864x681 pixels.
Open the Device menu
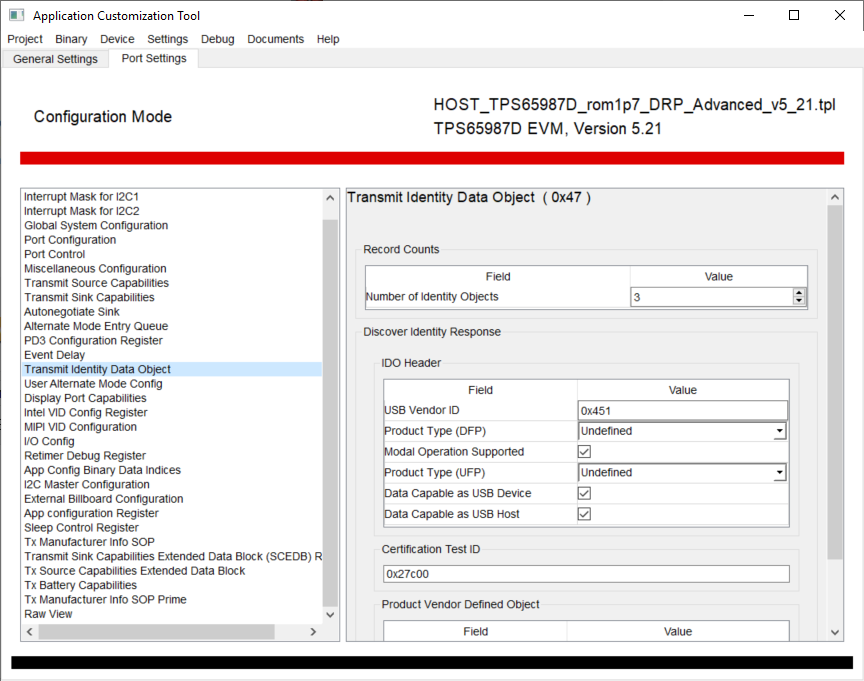tap(117, 39)
